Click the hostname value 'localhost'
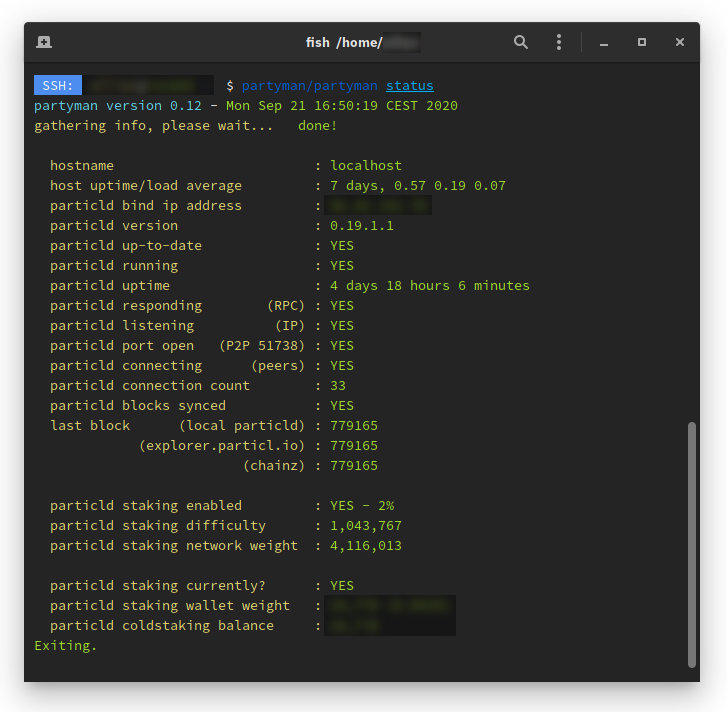Image resolution: width=727 pixels, height=712 pixels. coord(366,166)
